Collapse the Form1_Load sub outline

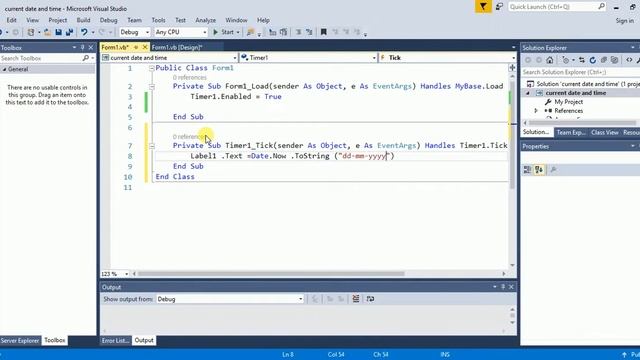coord(151,87)
